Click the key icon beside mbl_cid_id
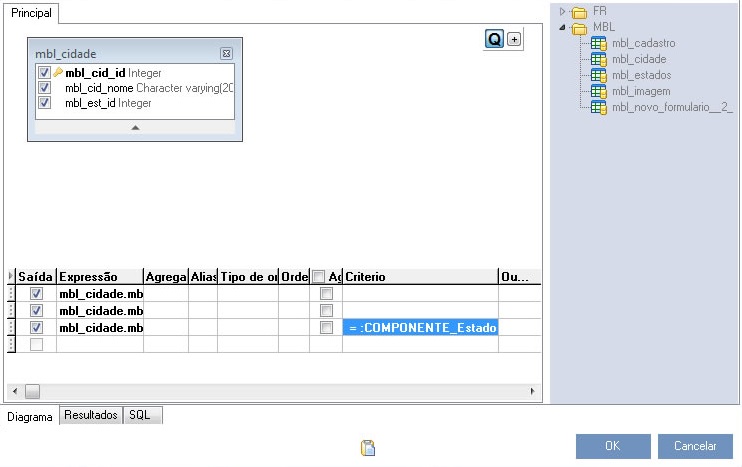The width and height of the screenshot is (742, 467). coord(58,73)
